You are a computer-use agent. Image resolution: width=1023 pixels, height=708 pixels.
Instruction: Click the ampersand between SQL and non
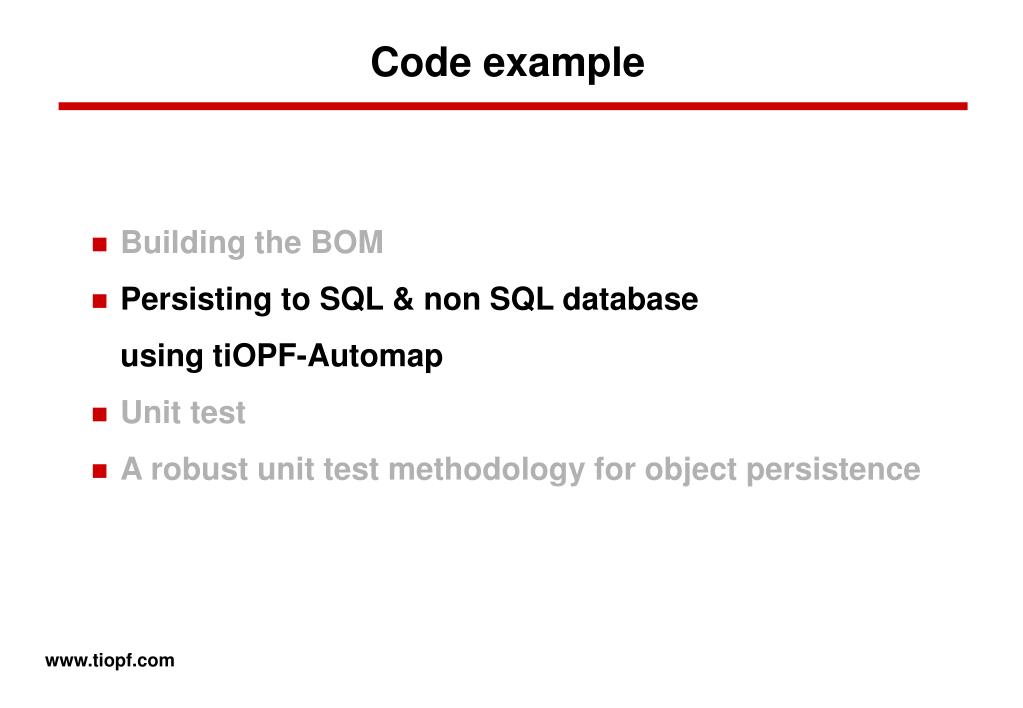(x=403, y=299)
